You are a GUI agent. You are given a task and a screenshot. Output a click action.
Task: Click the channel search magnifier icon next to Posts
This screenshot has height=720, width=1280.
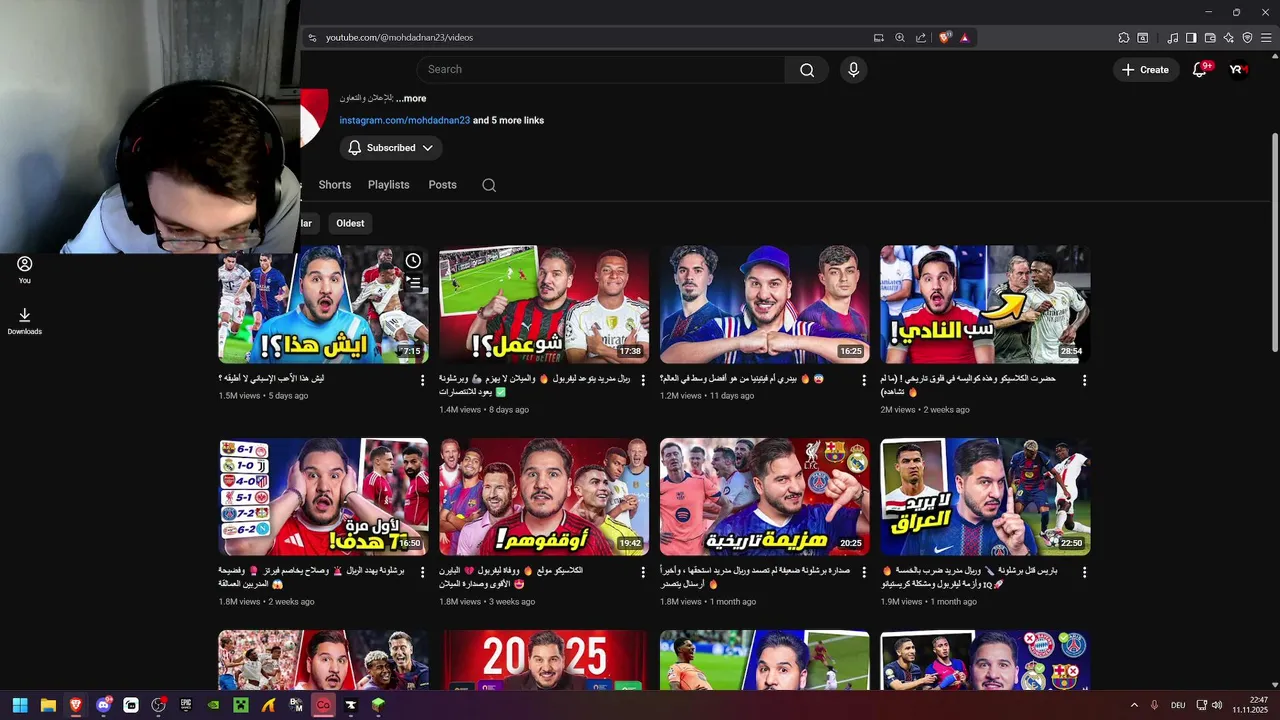(488, 185)
